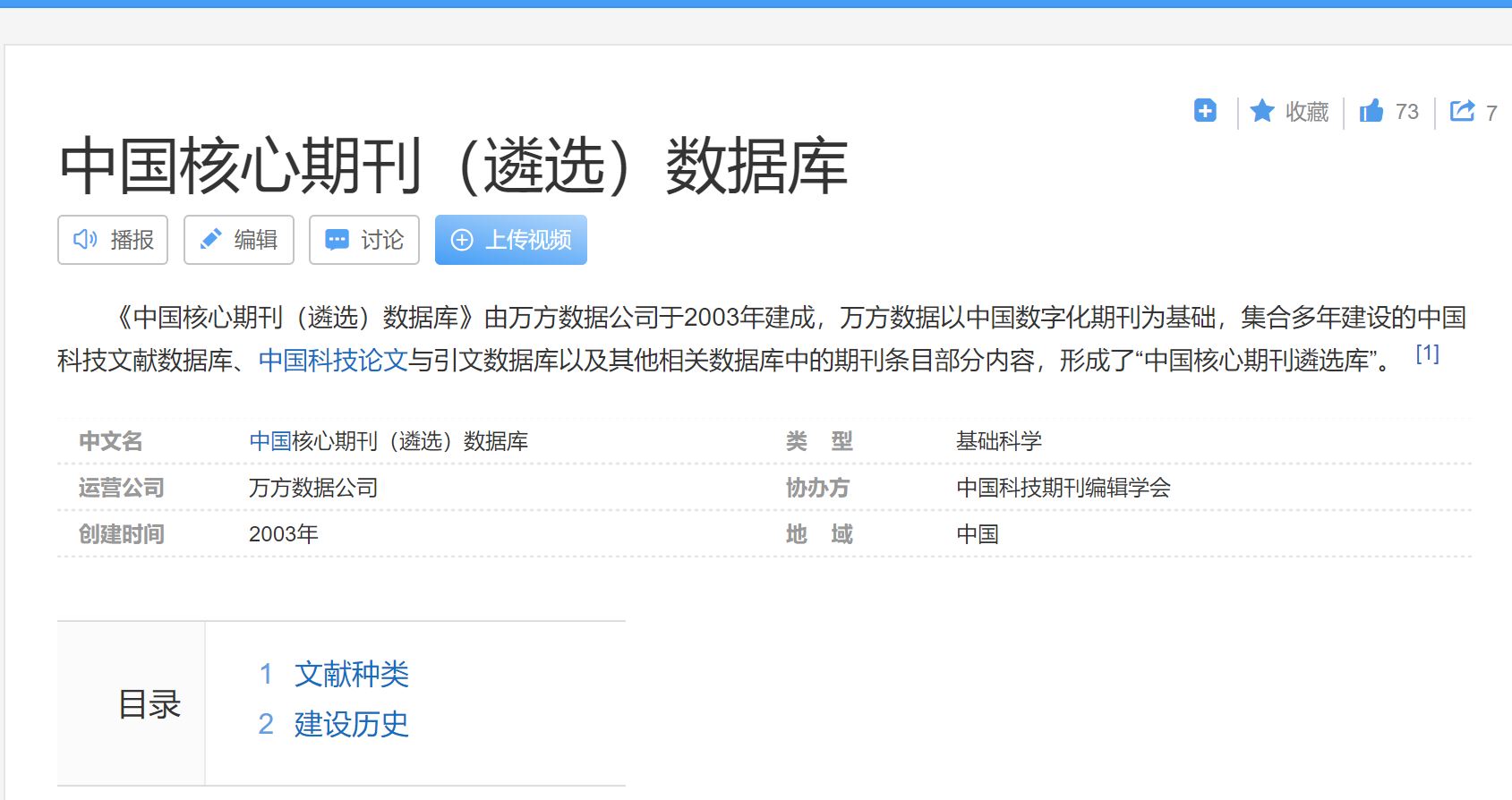Open reference [1] citation link

point(1427,353)
